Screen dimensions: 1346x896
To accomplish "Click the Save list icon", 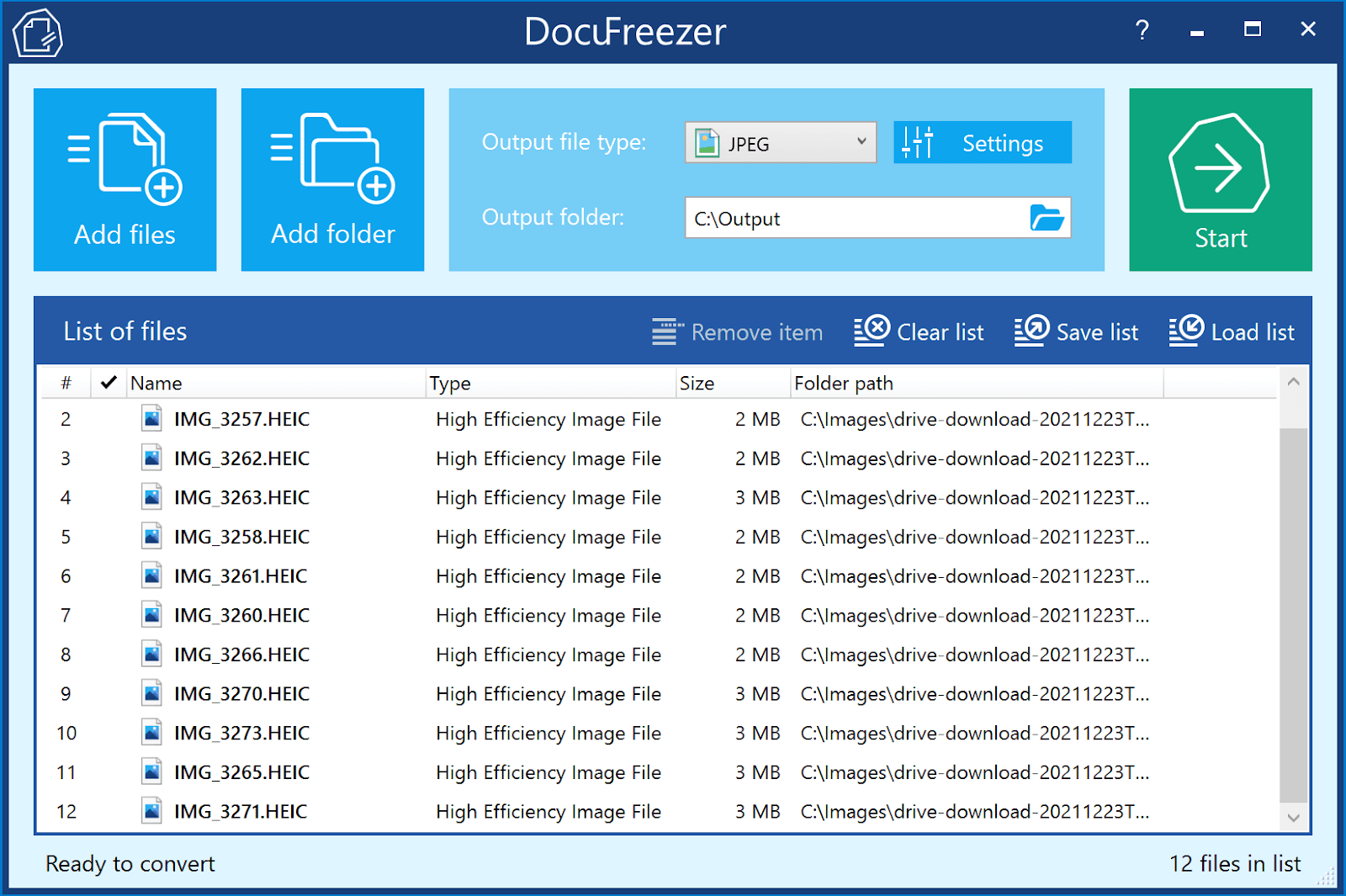I will pos(1031,330).
